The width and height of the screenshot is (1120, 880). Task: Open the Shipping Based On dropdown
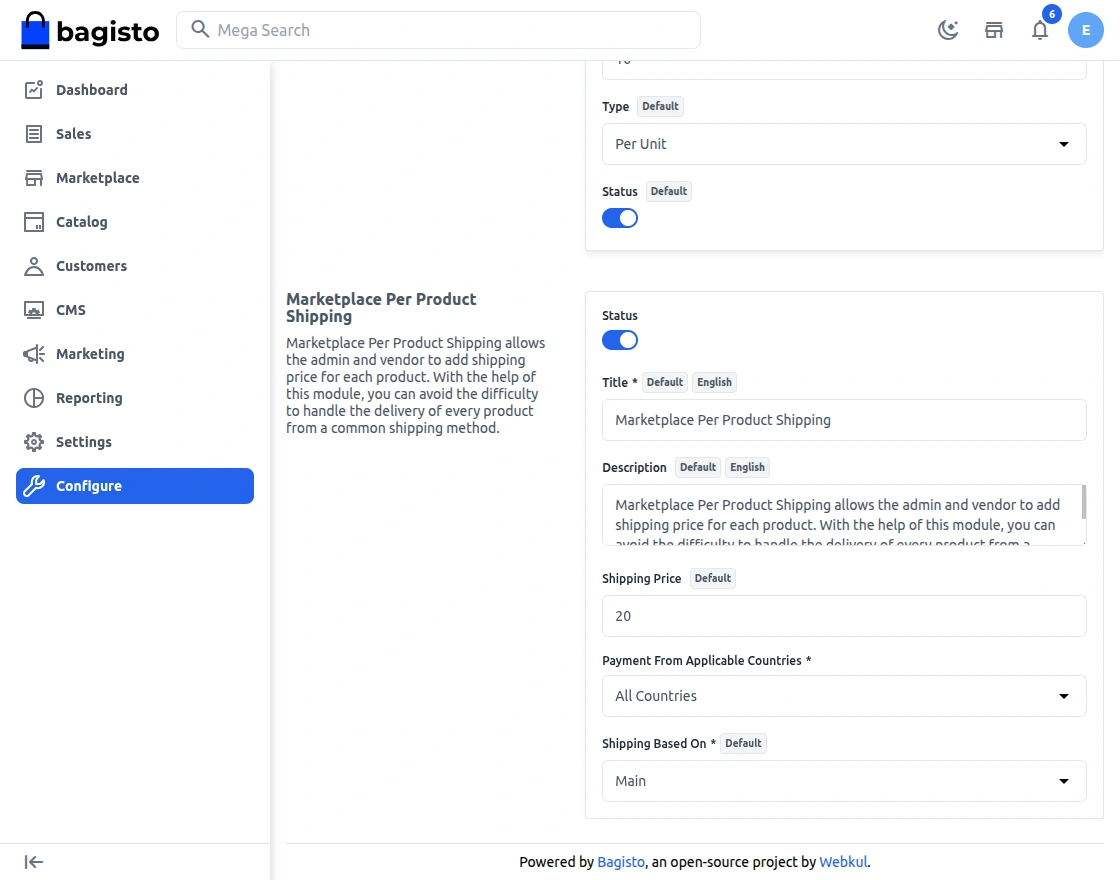click(844, 781)
